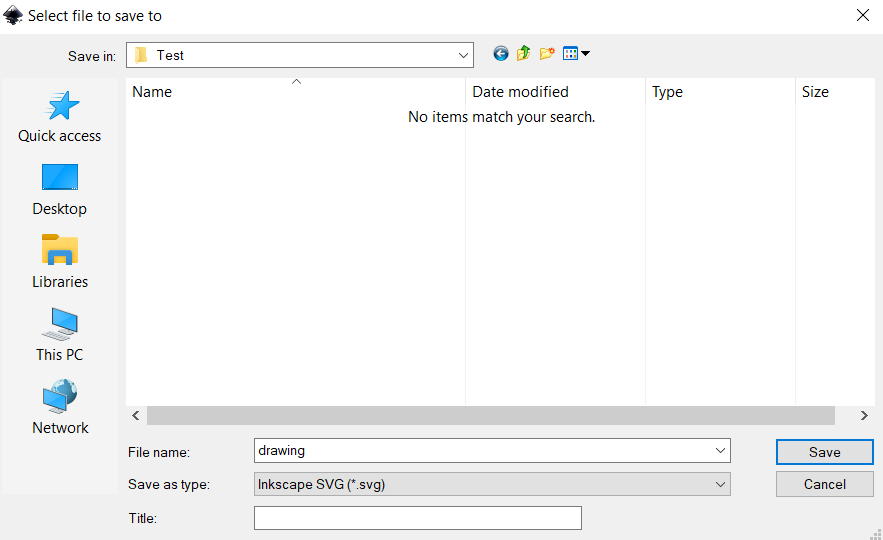The height and width of the screenshot is (540, 883).
Task: Expand the Save as type dropdown
Action: point(721,484)
